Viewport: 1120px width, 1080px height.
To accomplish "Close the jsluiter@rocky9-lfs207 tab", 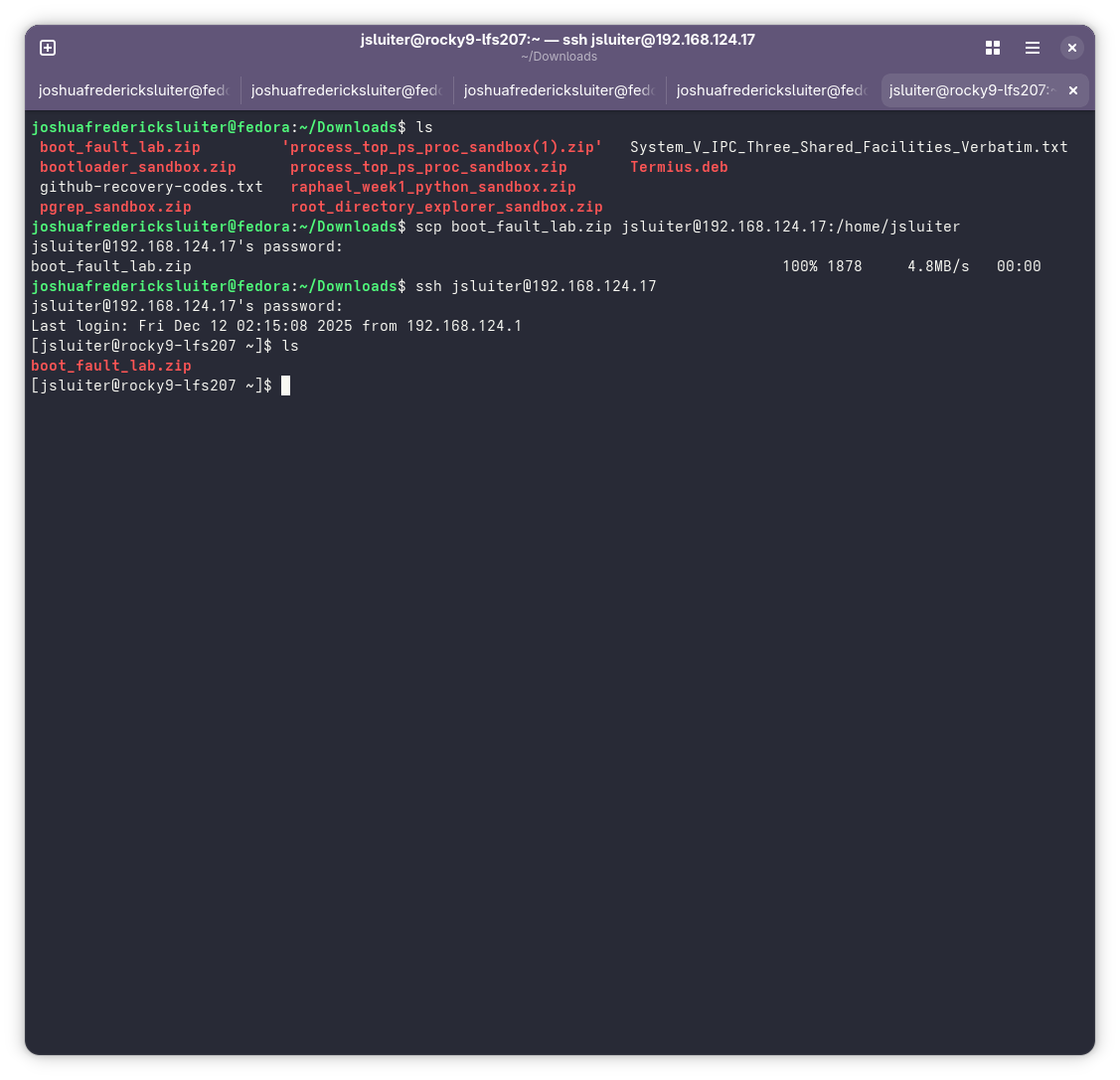I will click(1072, 89).
